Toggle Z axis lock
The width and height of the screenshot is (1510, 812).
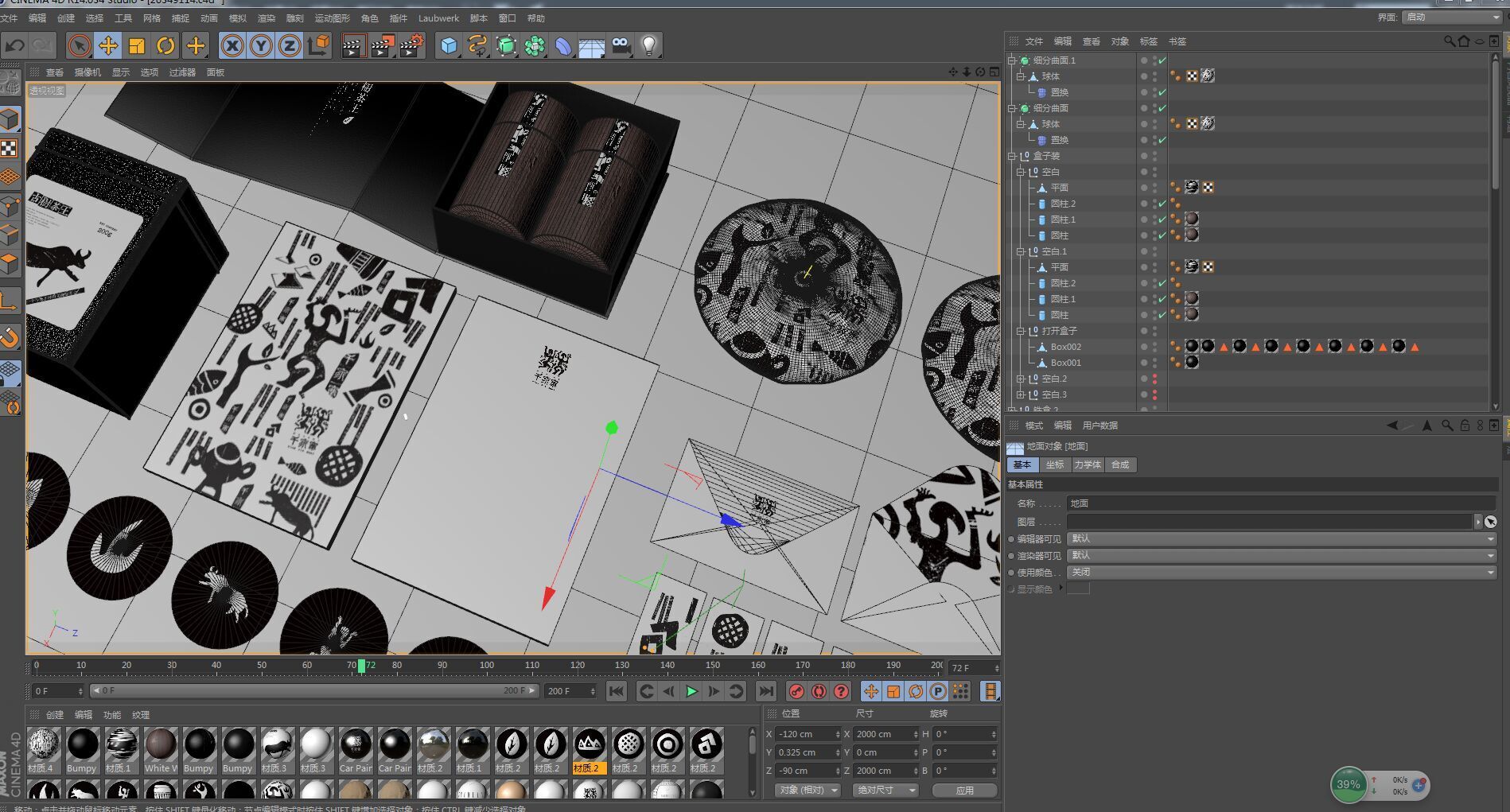coord(289,45)
